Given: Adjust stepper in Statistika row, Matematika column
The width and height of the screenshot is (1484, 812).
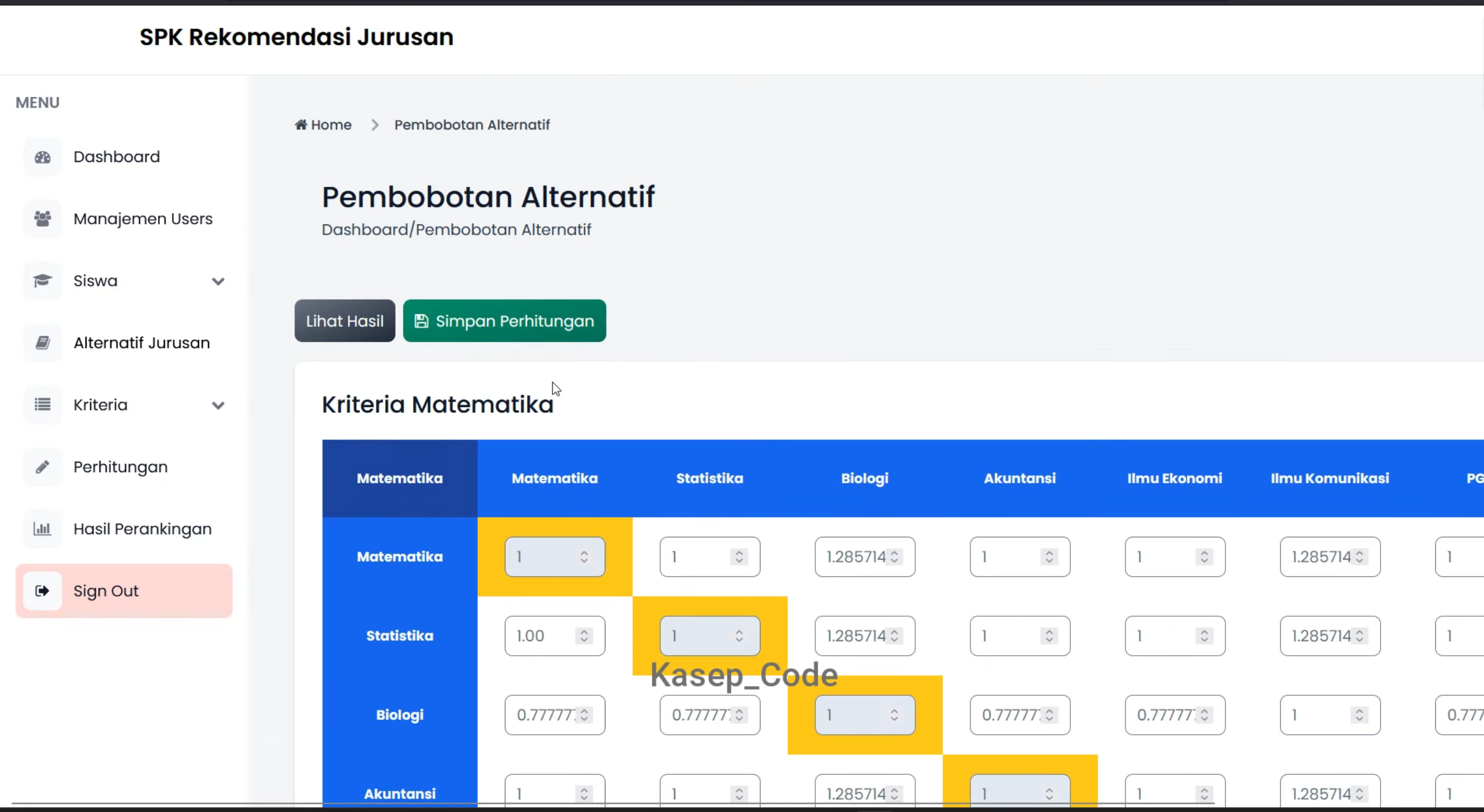Looking at the screenshot, I should [x=584, y=636].
